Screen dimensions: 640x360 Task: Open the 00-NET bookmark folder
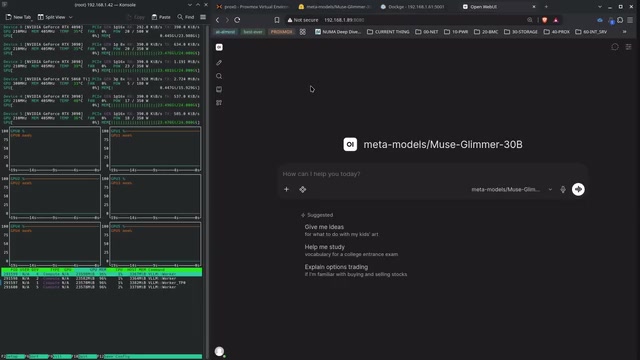[427, 32]
